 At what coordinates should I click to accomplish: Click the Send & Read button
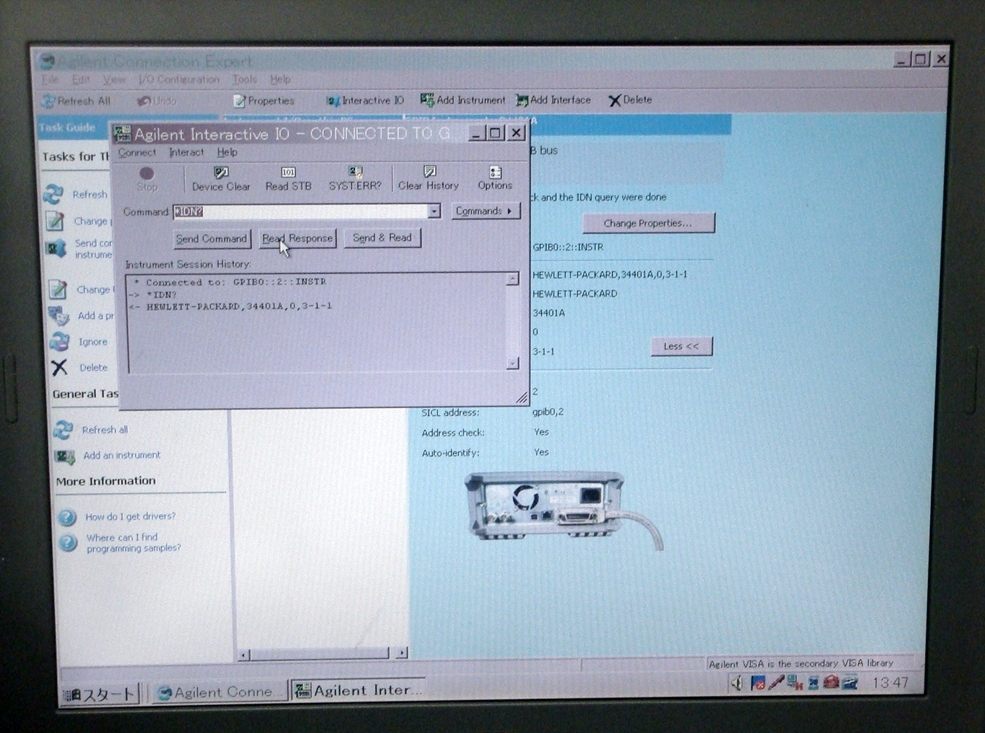(x=382, y=237)
